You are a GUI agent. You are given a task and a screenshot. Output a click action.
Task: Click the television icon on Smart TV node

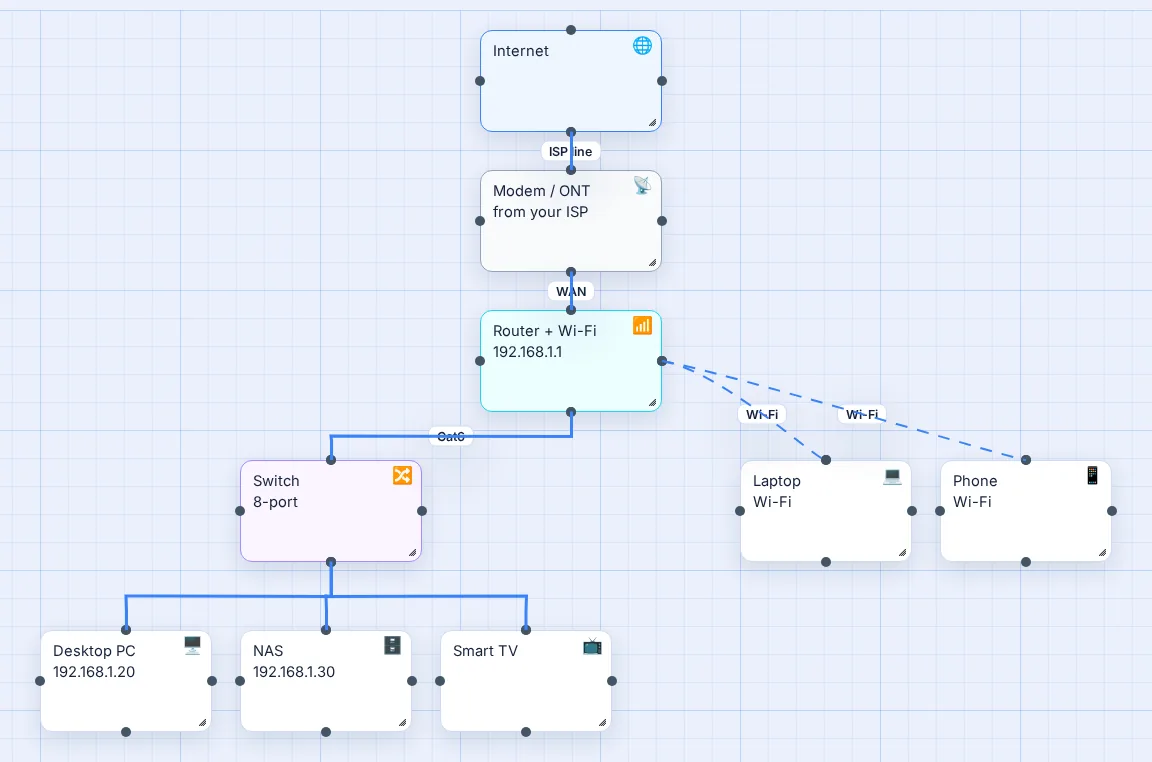click(x=592, y=646)
